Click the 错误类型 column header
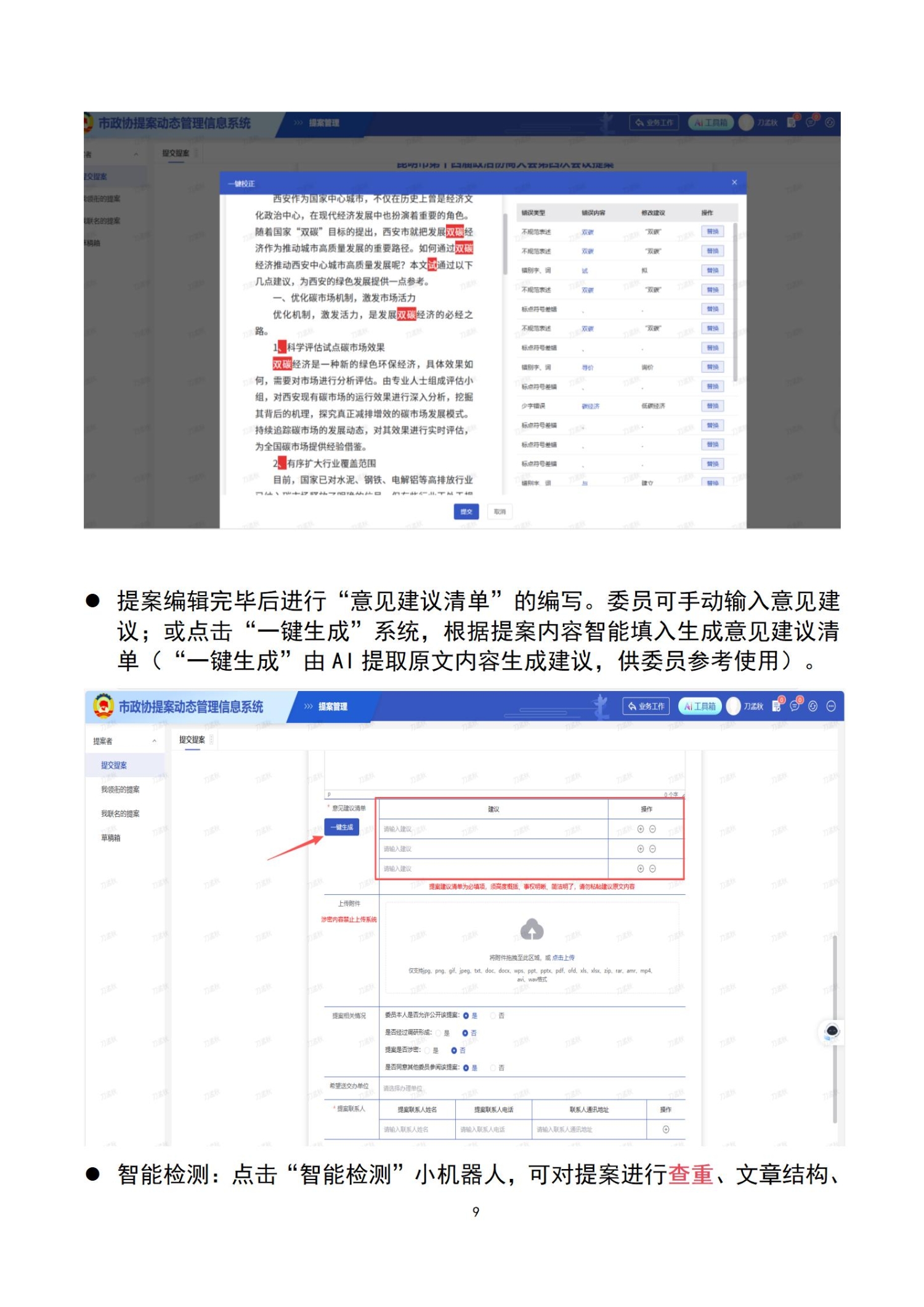Image resolution: width=924 pixels, height=1307 pixels. (533, 212)
